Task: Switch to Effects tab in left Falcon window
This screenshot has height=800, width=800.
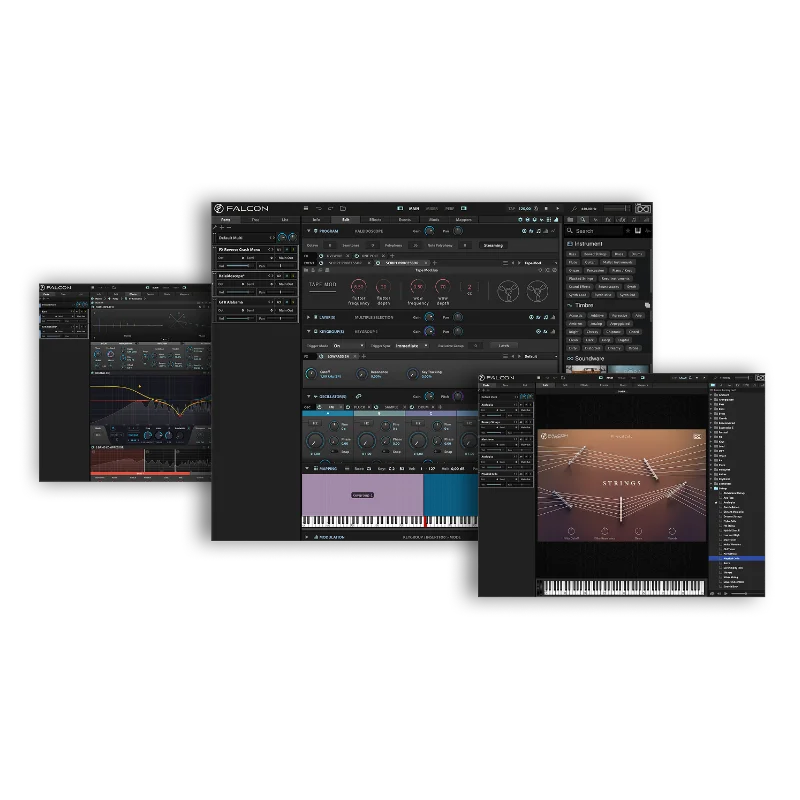Action: (x=133, y=294)
